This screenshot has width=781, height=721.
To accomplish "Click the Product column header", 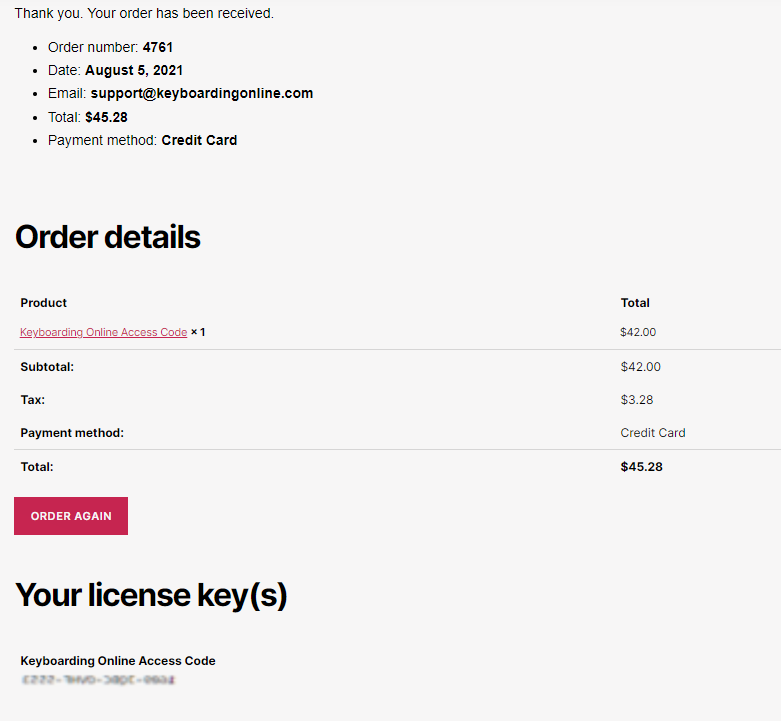I will (44, 302).
